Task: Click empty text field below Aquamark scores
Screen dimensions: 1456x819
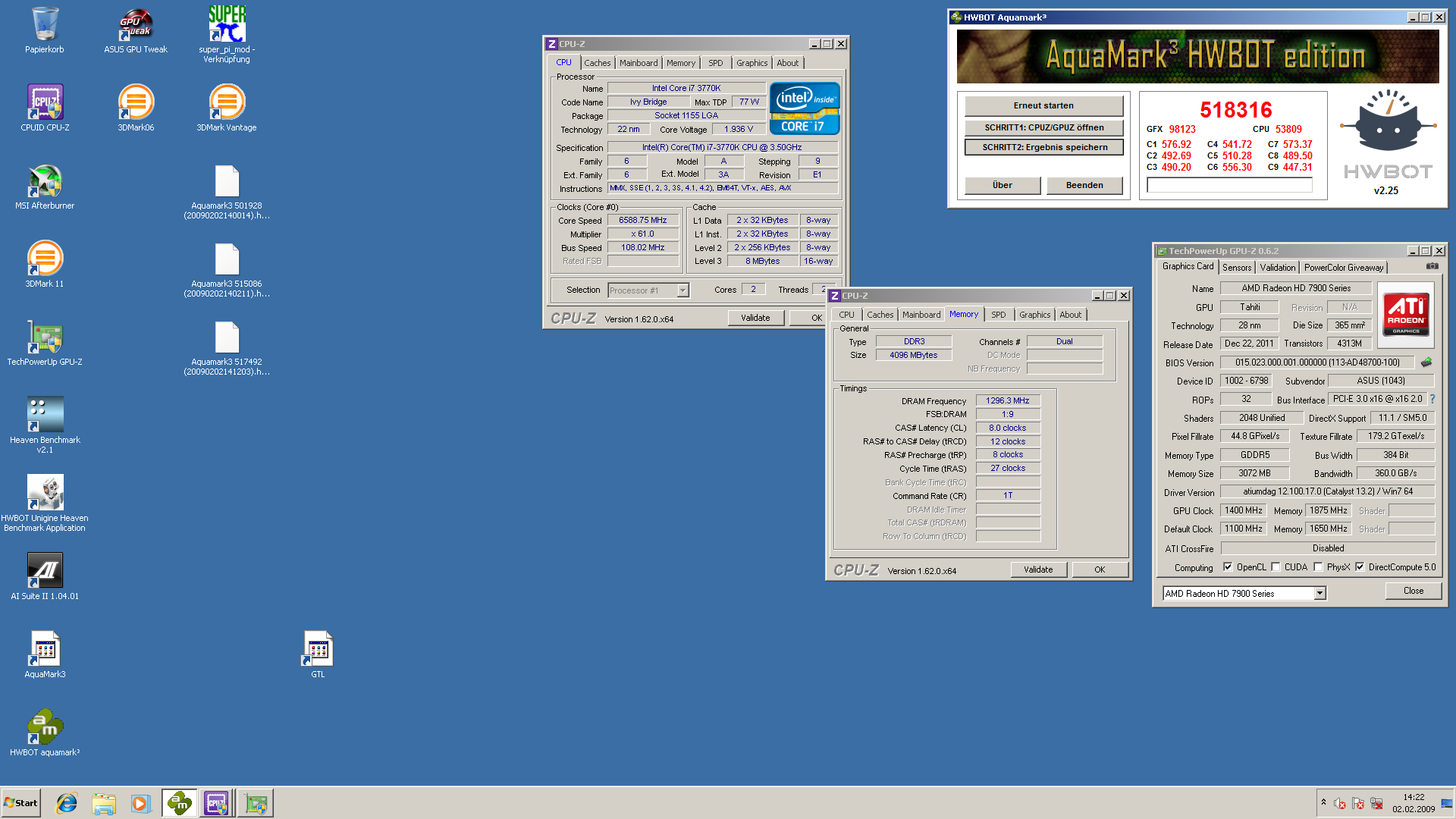Action: point(1229,185)
